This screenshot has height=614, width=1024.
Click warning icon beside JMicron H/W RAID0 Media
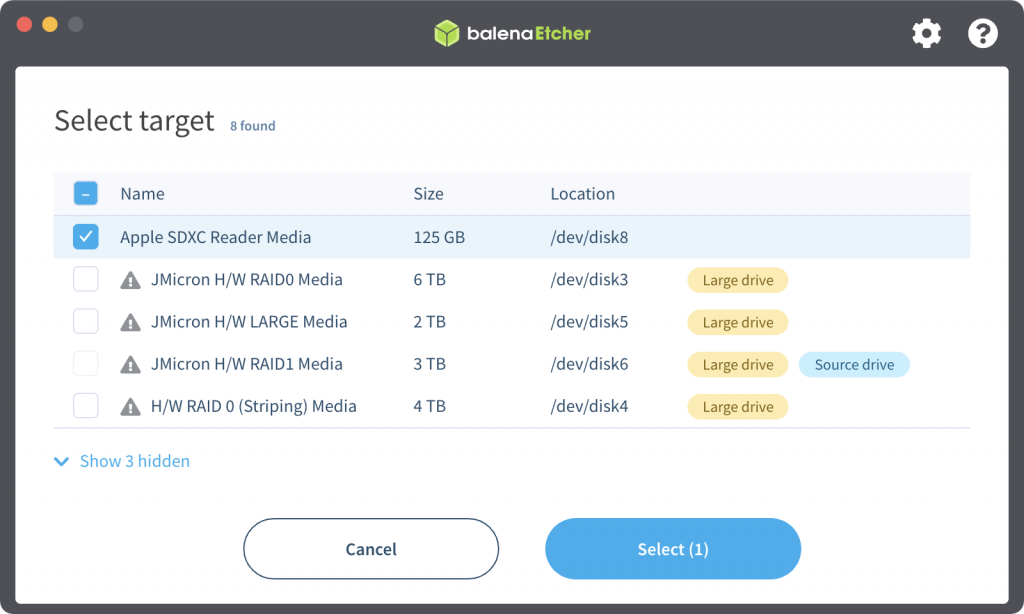pos(131,280)
